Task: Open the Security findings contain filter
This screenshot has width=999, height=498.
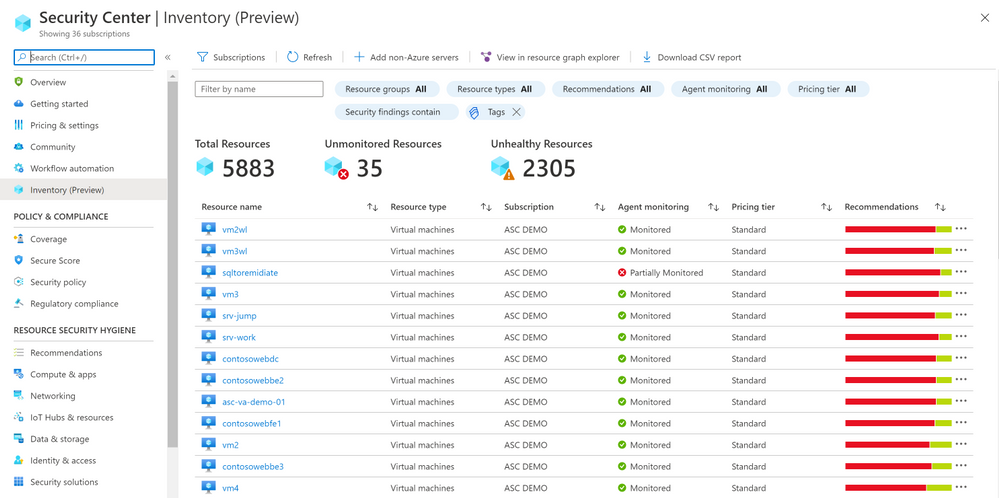Action: 396,112
